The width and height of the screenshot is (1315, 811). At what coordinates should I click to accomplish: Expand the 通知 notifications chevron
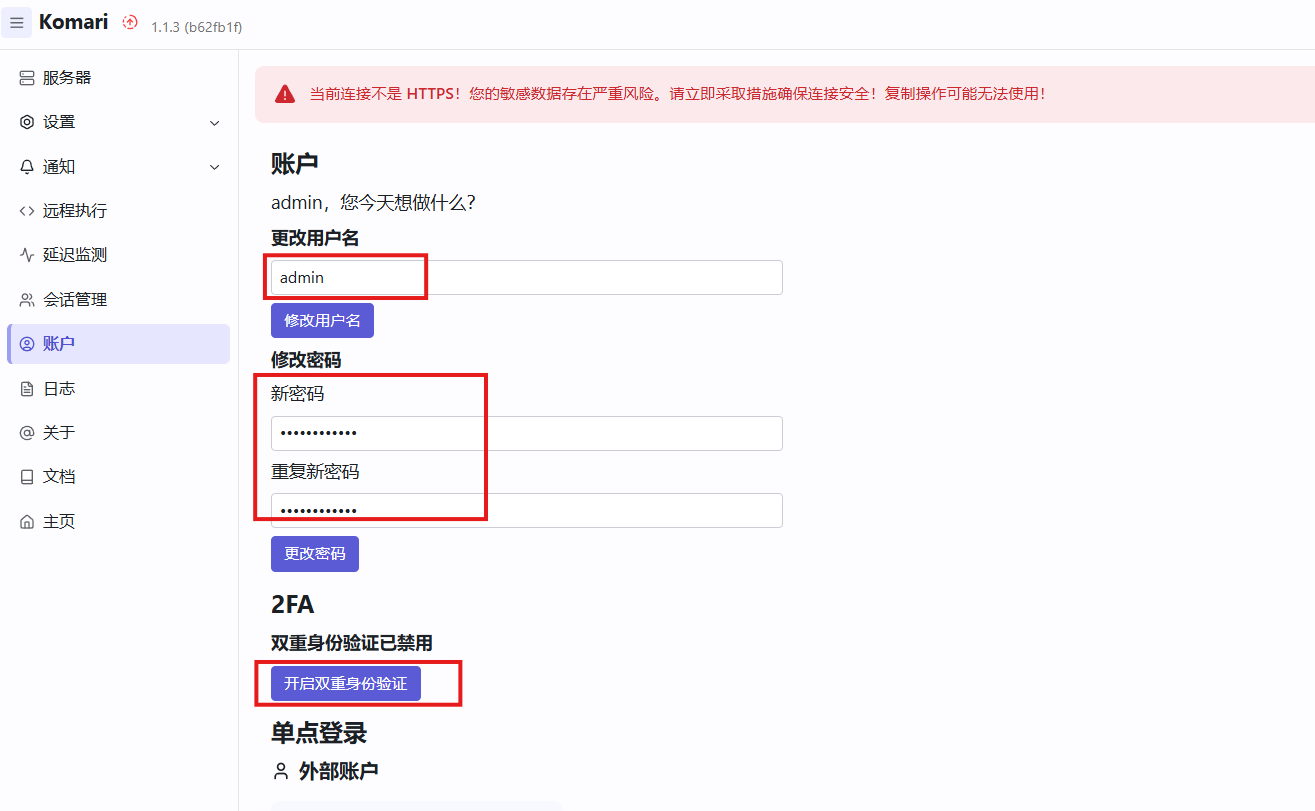pyautogui.click(x=214, y=167)
